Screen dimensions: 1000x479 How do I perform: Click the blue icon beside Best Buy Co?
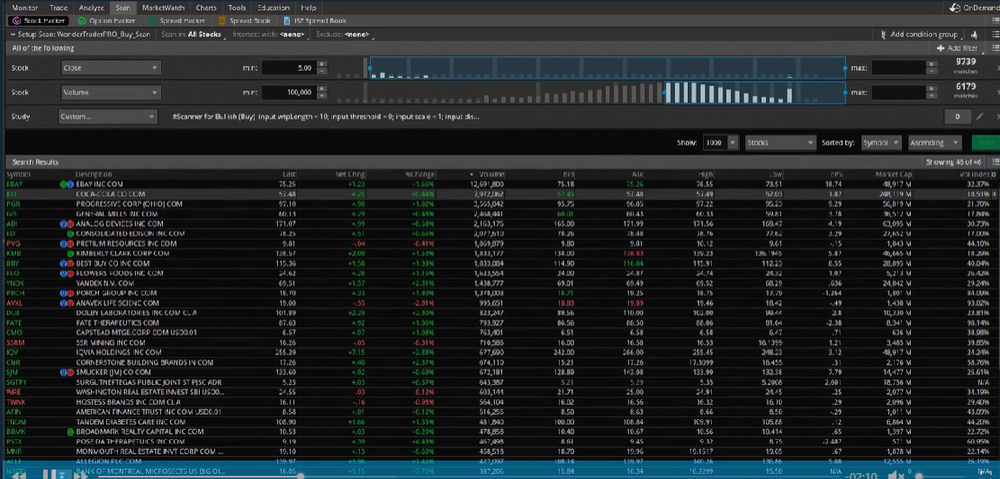click(x=63, y=263)
